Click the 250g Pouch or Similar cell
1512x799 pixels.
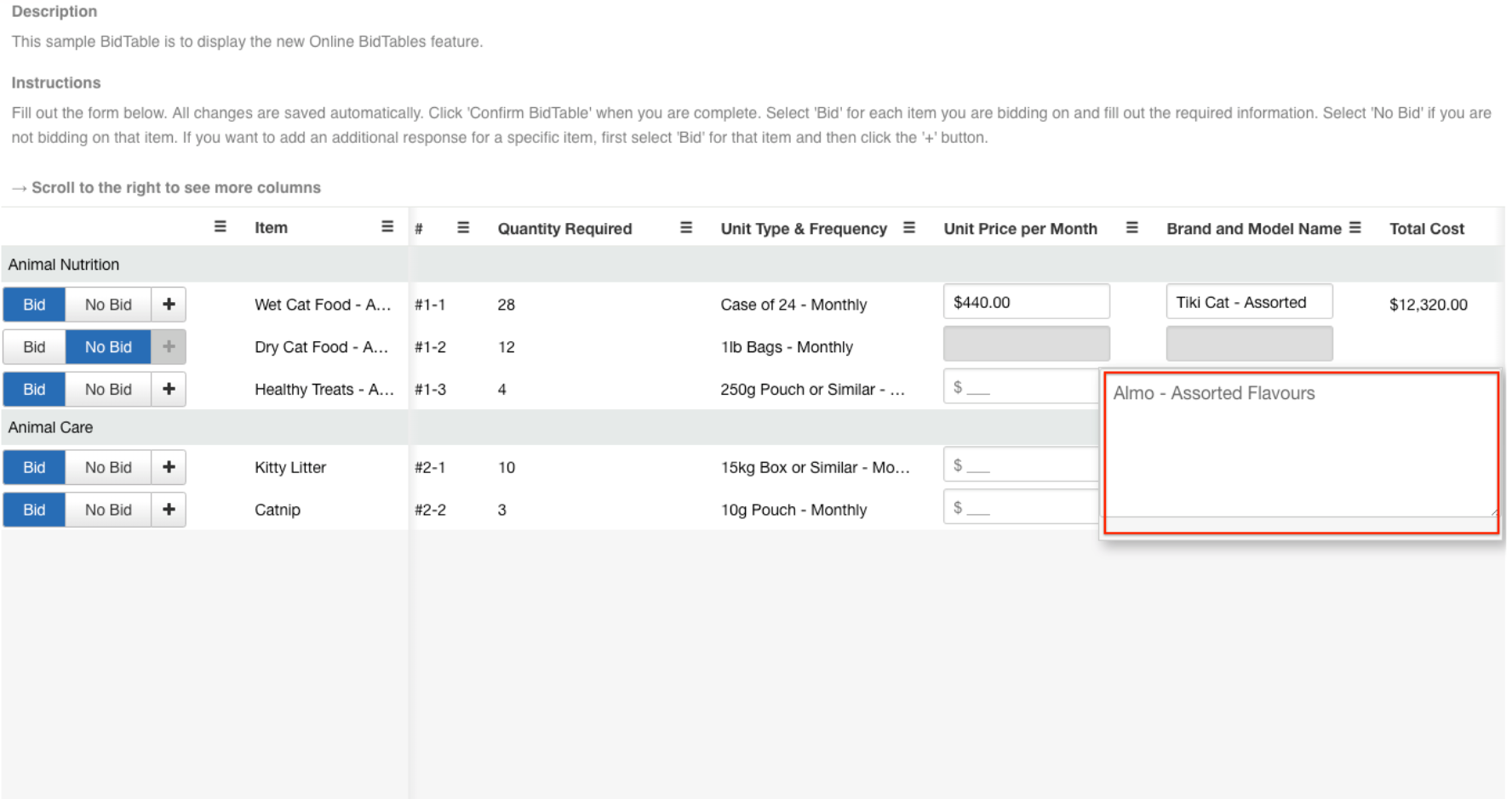pyautogui.click(x=813, y=390)
